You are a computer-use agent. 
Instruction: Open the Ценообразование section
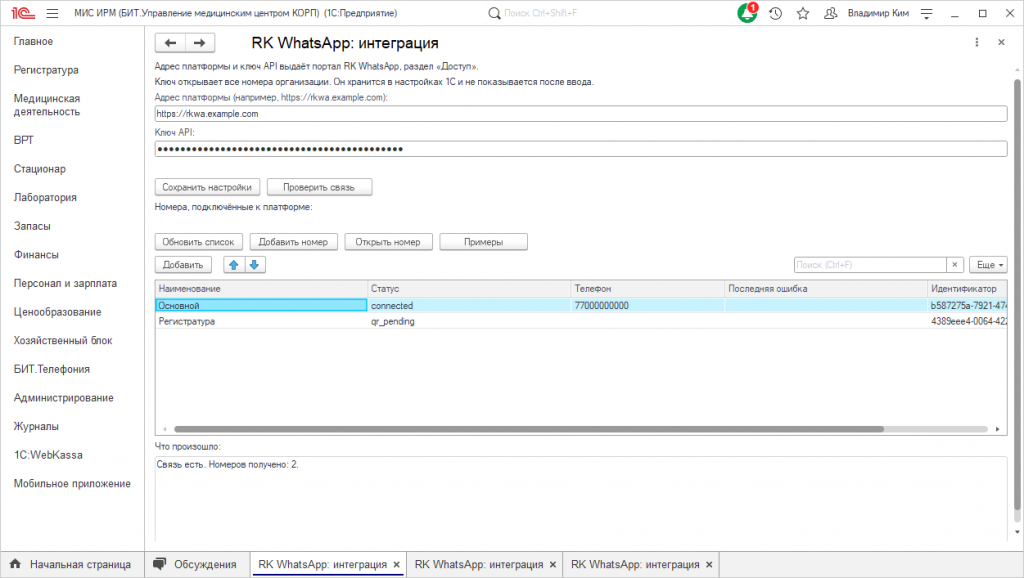tap(57, 312)
